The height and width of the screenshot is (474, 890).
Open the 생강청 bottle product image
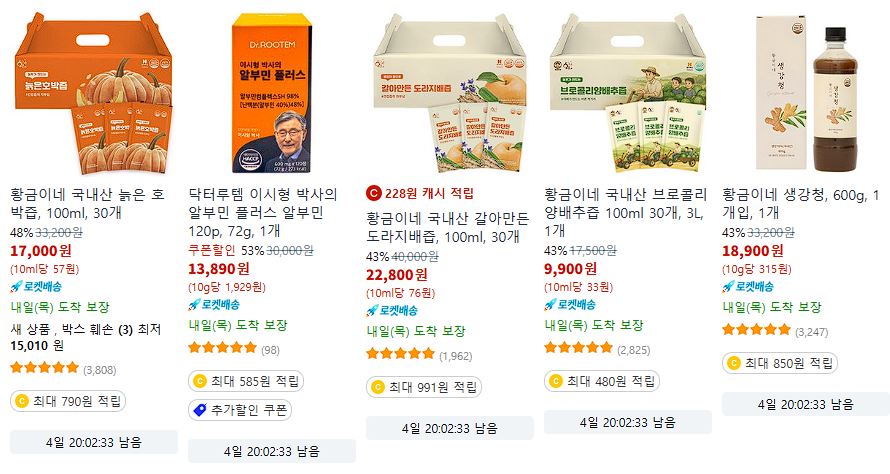point(806,94)
